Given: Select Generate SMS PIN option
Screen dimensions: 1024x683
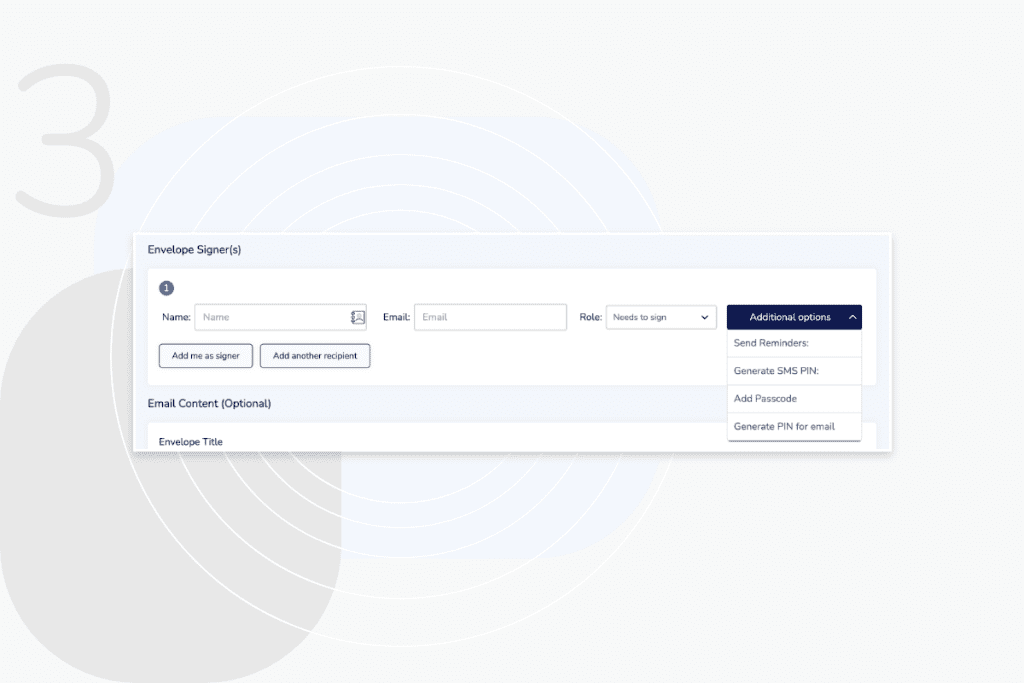Looking at the screenshot, I should (794, 371).
